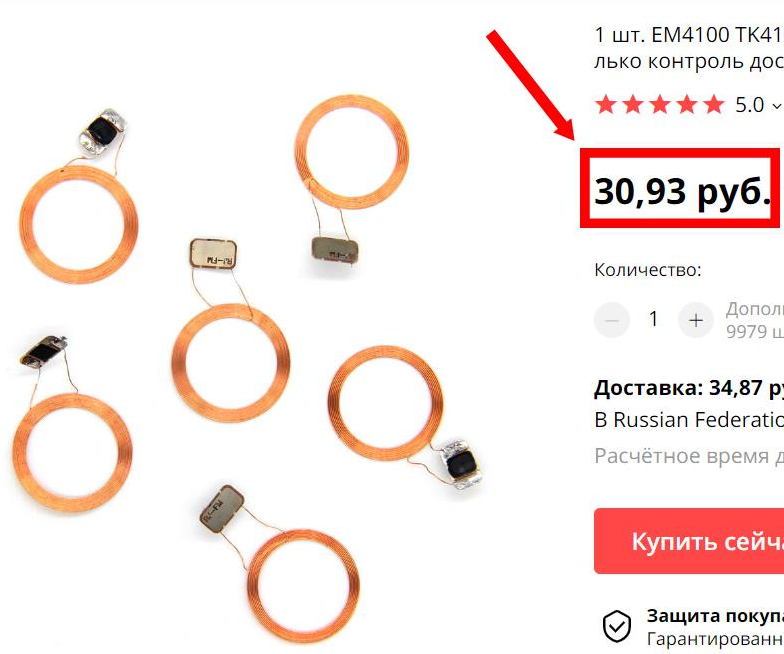
Task: Click the first red rating star
Action: 606,104
